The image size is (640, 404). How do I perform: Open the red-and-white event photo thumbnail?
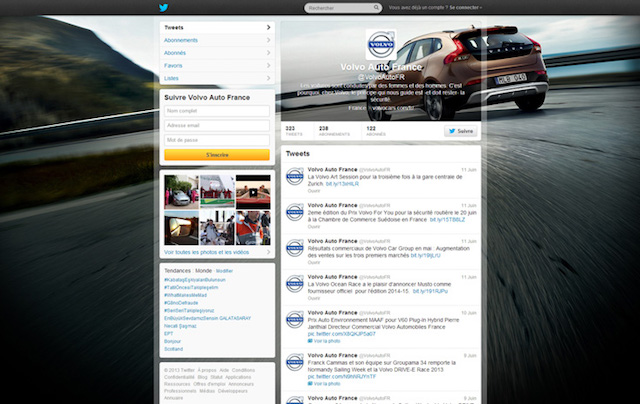click(217, 192)
